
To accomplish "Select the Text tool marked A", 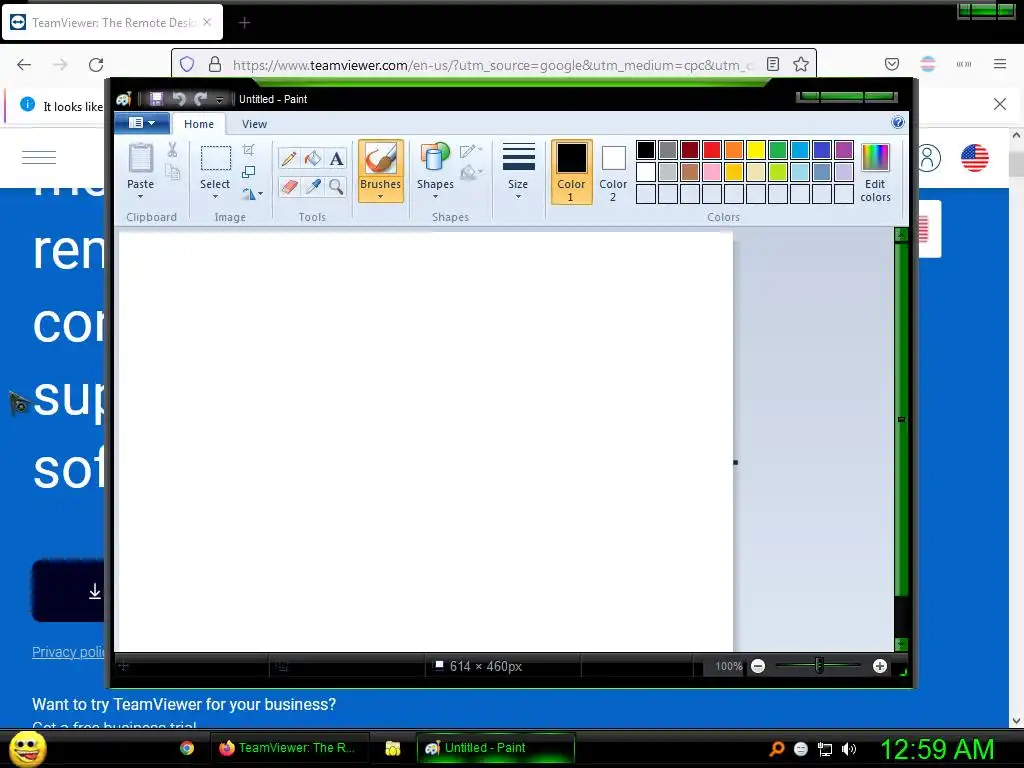I will (x=336, y=159).
